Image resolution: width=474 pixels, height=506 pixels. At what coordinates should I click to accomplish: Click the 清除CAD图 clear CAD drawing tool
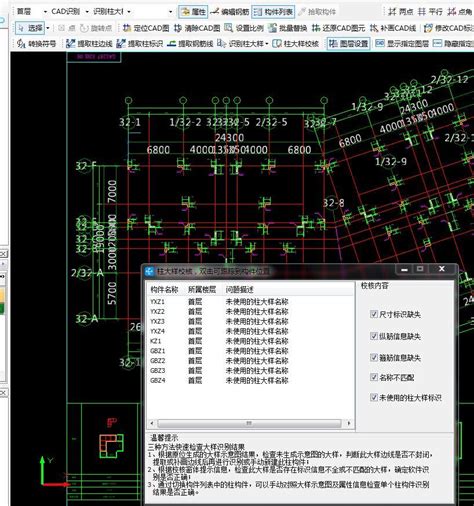[x=197, y=28]
